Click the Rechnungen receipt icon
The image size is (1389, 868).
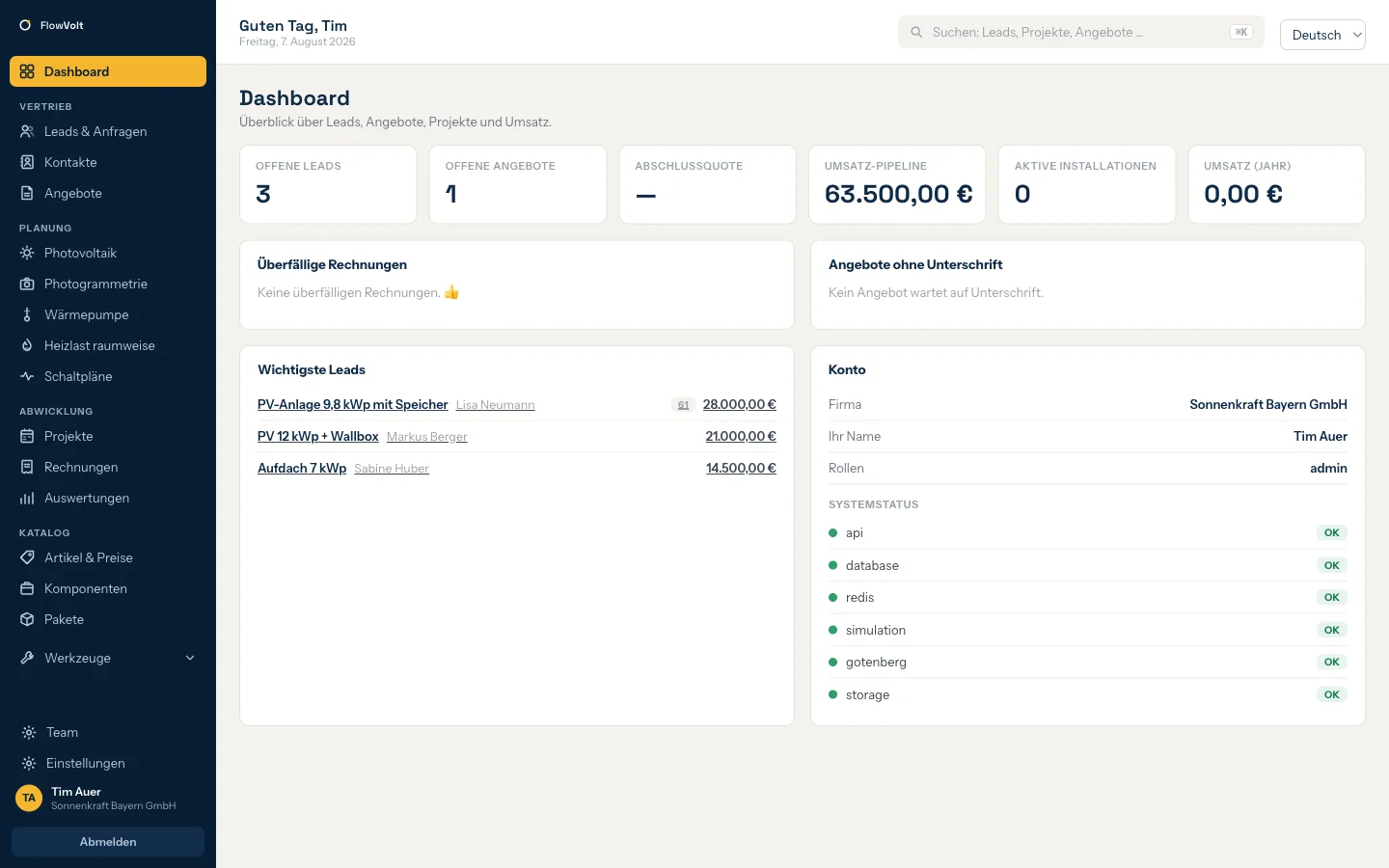pyautogui.click(x=27, y=467)
